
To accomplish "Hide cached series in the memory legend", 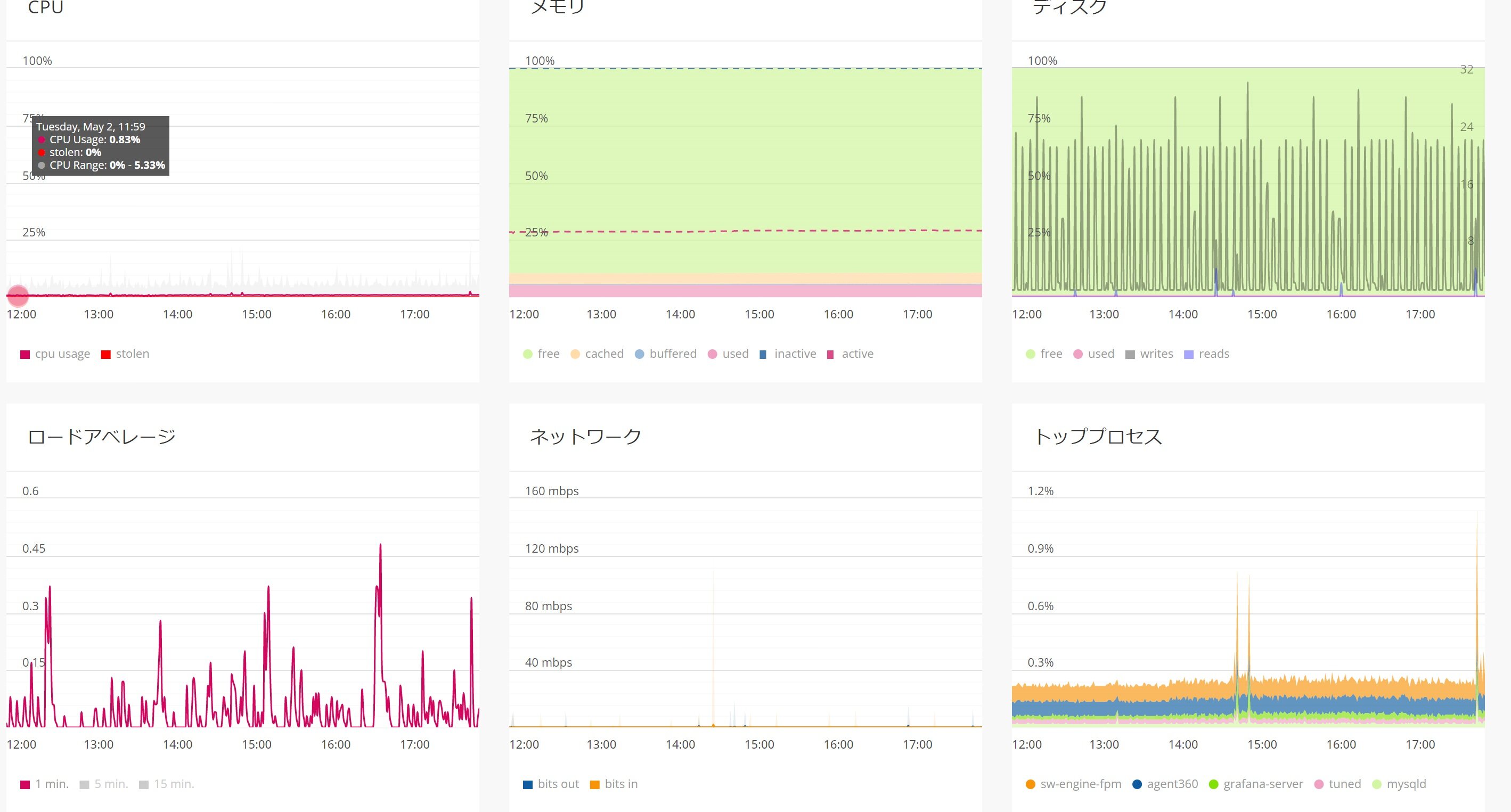I will point(597,354).
